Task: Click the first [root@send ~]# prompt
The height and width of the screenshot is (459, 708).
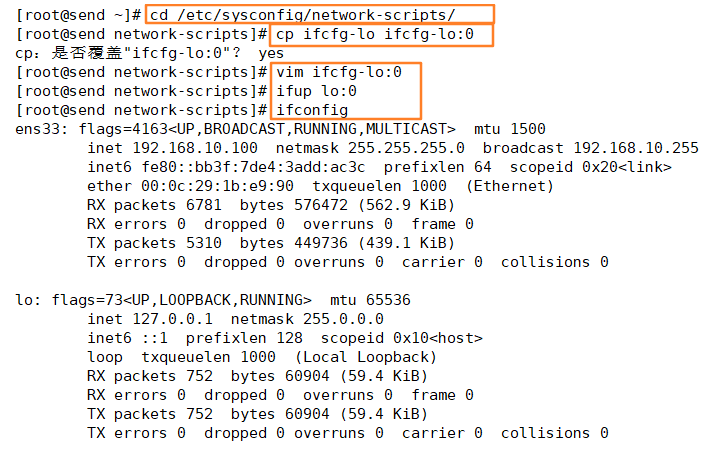Action: point(79,15)
